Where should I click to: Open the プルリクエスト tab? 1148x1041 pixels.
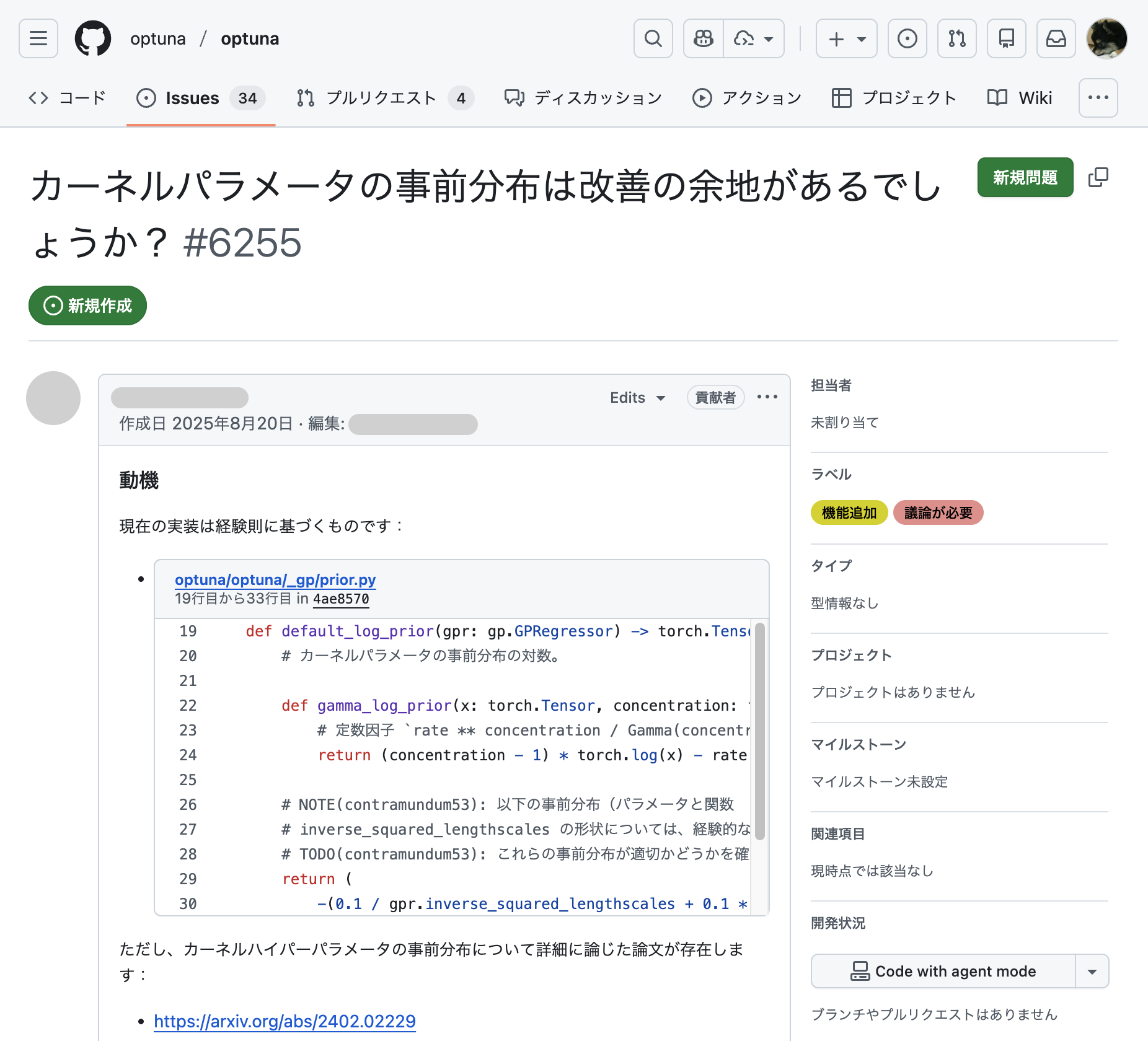click(385, 98)
